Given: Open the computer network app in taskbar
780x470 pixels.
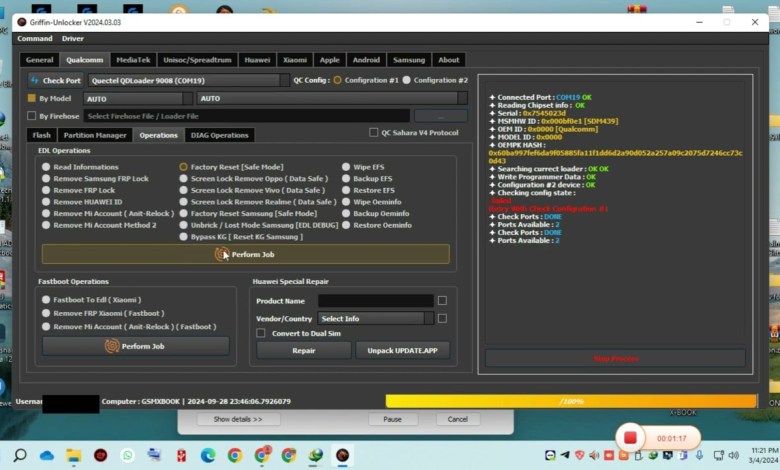Looking at the screenshot, I should [x=154, y=455].
